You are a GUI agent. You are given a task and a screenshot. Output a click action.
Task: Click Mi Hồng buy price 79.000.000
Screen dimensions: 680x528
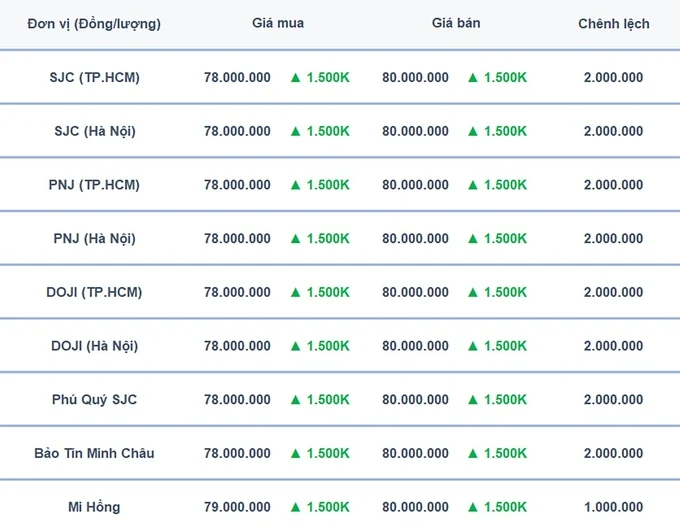pyautogui.click(x=237, y=507)
